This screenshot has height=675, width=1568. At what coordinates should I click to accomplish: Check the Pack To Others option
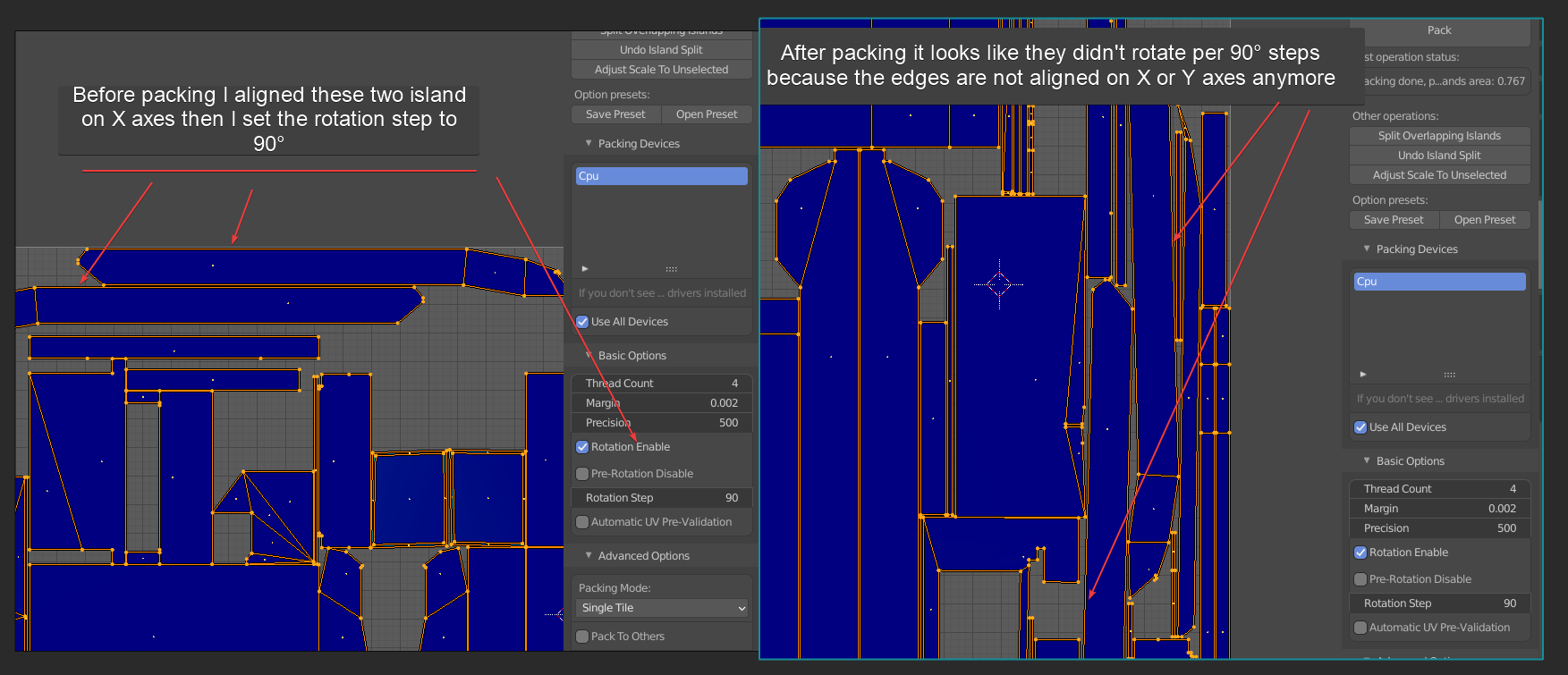582,637
